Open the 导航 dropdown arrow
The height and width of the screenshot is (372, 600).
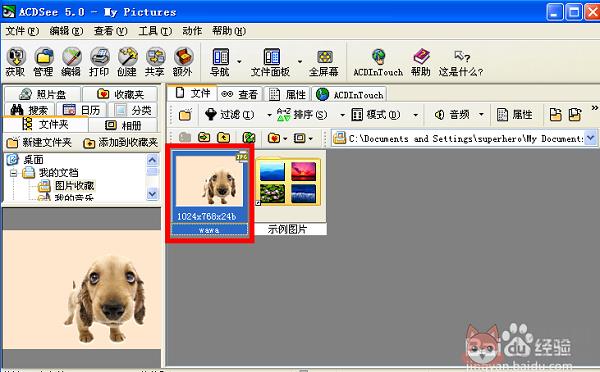pos(239,61)
